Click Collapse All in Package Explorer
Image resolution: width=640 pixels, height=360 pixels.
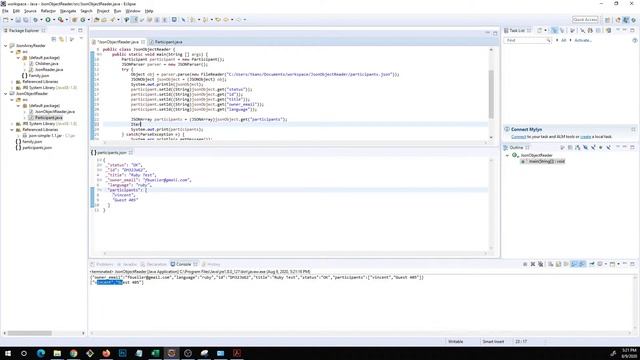[54, 39]
